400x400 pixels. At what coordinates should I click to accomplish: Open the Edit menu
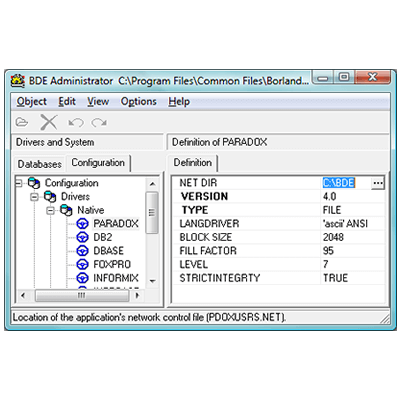pos(67,101)
